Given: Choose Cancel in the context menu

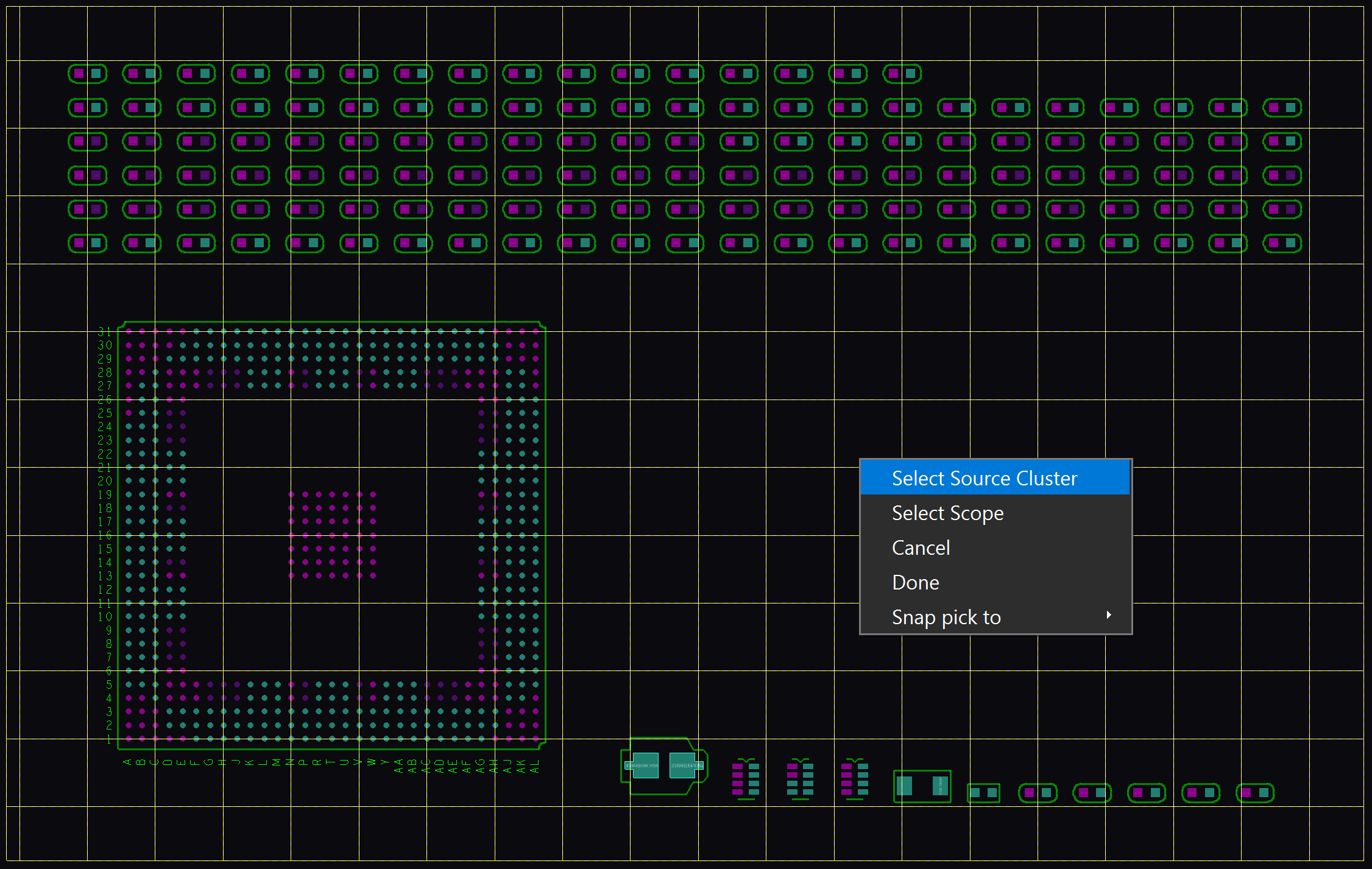Looking at the screenshot, I should click(995, 548).
